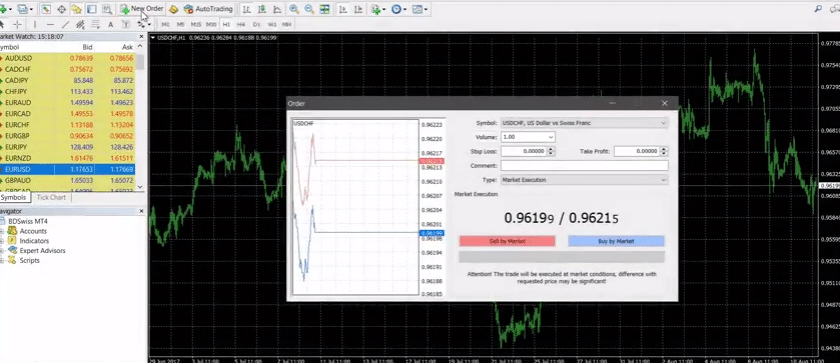Open the Profiles dropdown icon
This screenshot has height=363, width=840.
(25, 9)
